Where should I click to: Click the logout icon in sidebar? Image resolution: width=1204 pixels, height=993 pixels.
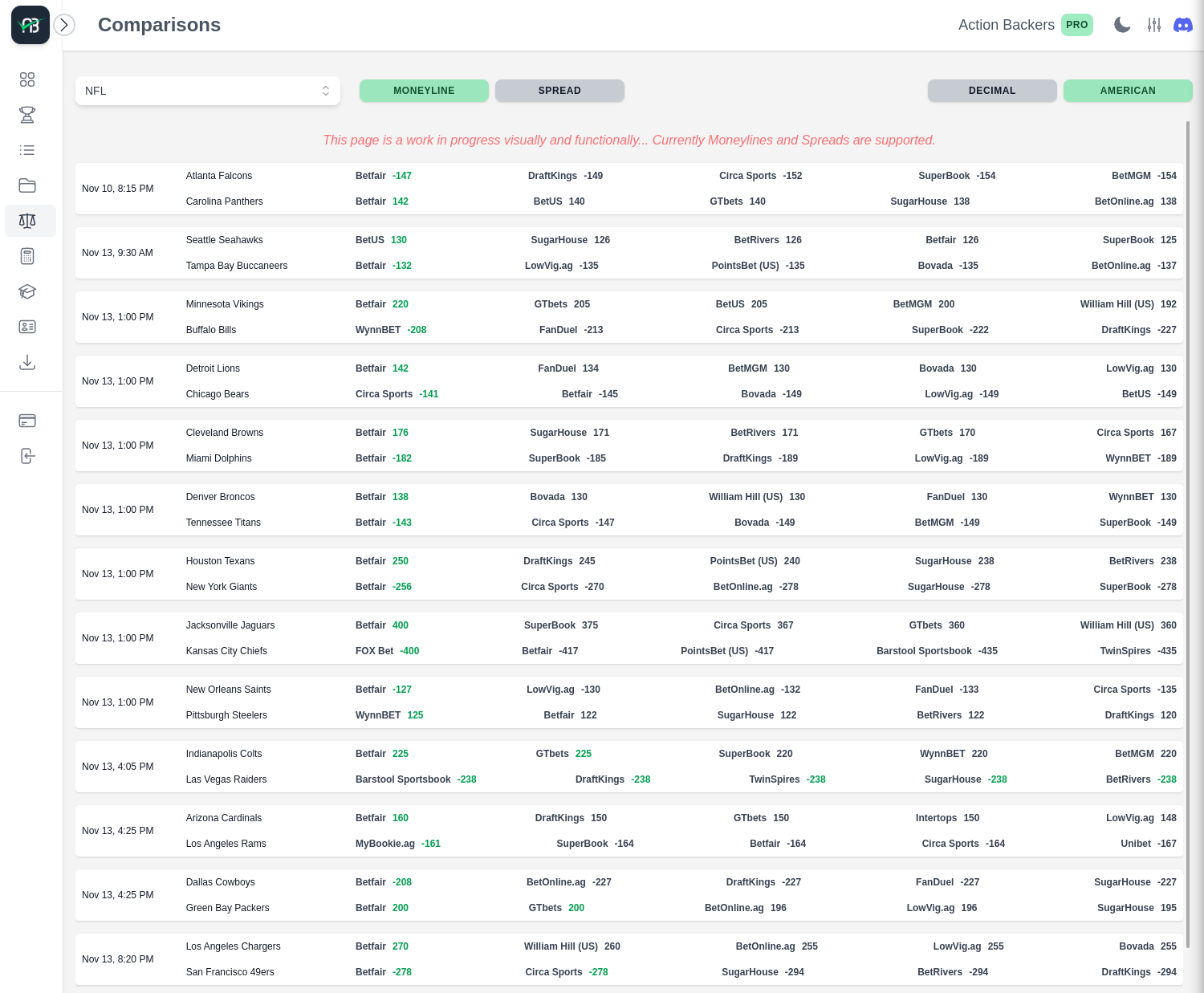point(27,456)
